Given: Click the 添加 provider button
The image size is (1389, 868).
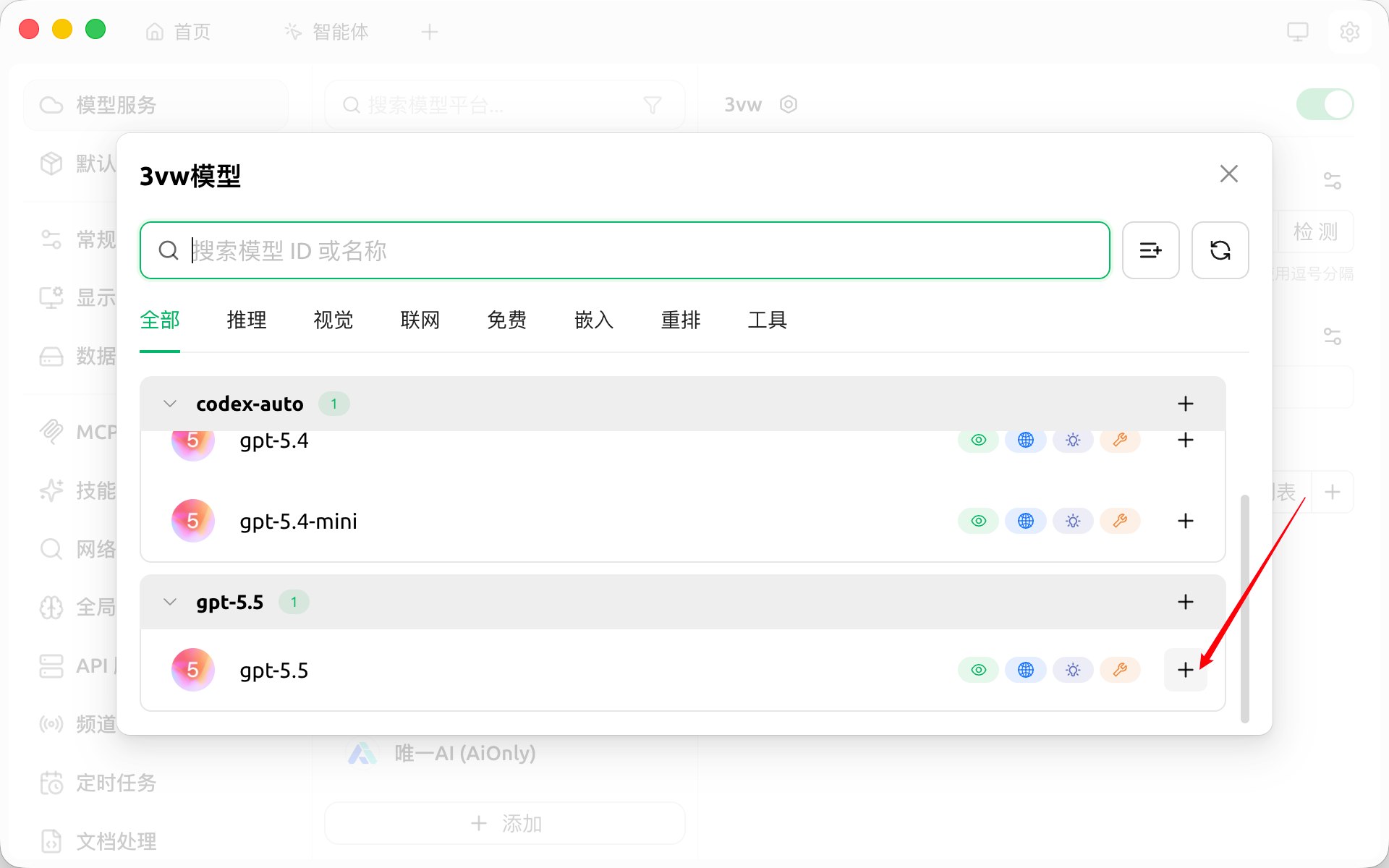Looking at the screenshot, I should [x=505, y=823].
